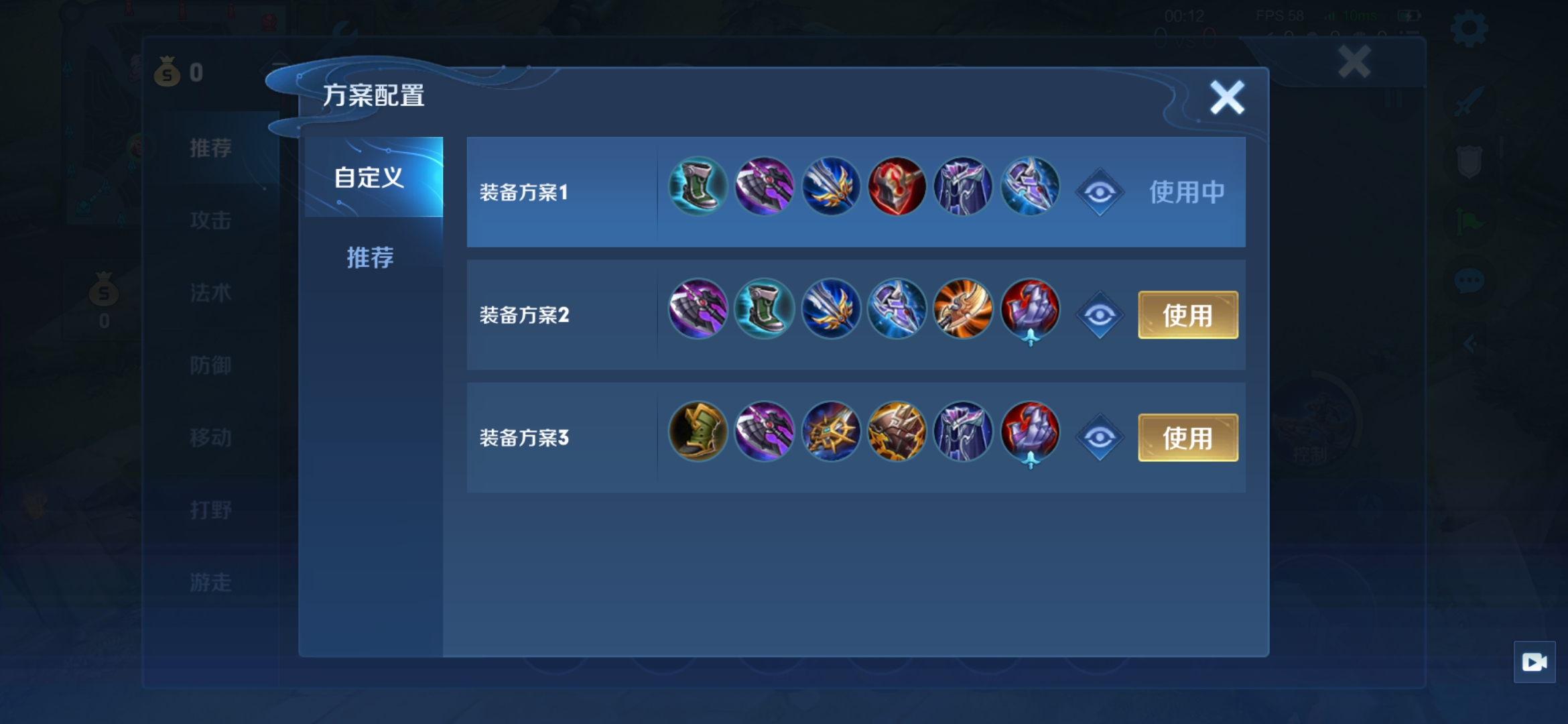This screenshot has width=1568, height=724.
Task: Toggle eye preview for 装备方案1
Action: (x=1100, y=193)
